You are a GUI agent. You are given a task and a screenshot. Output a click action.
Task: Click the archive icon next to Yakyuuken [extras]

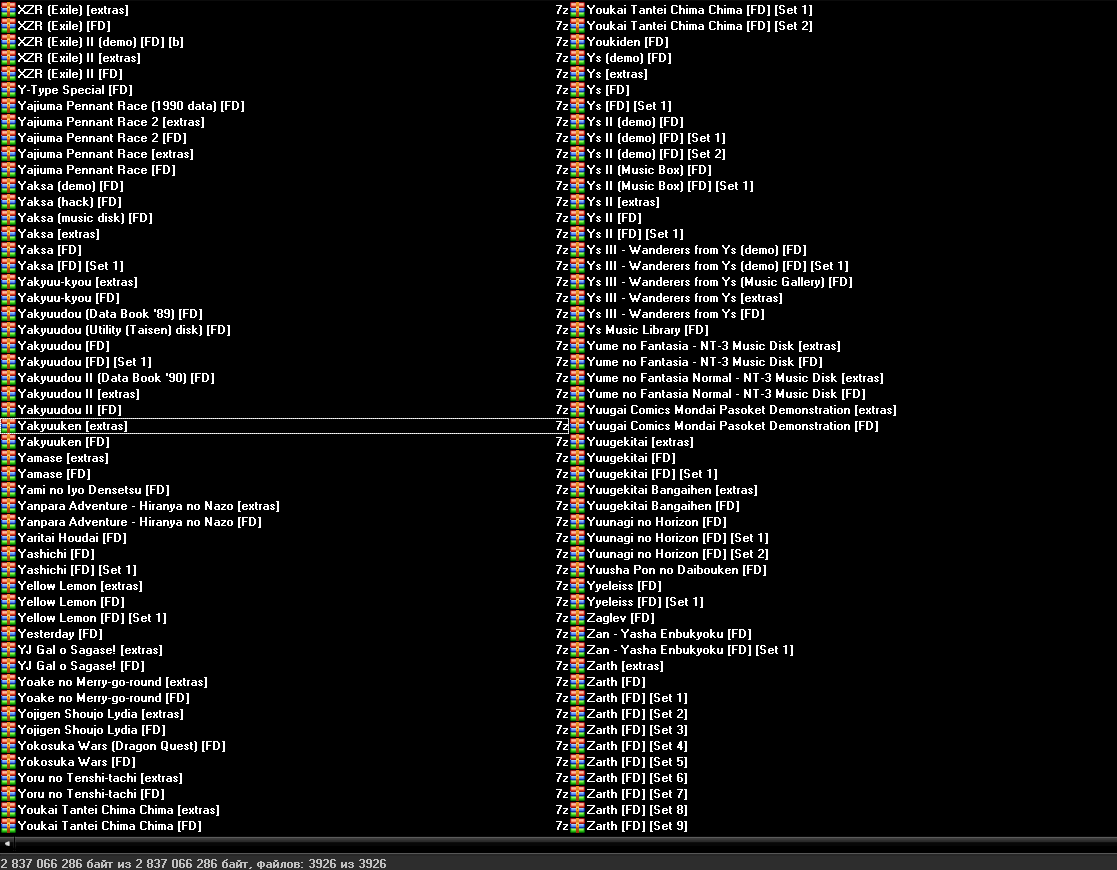(x=9, y=426)
